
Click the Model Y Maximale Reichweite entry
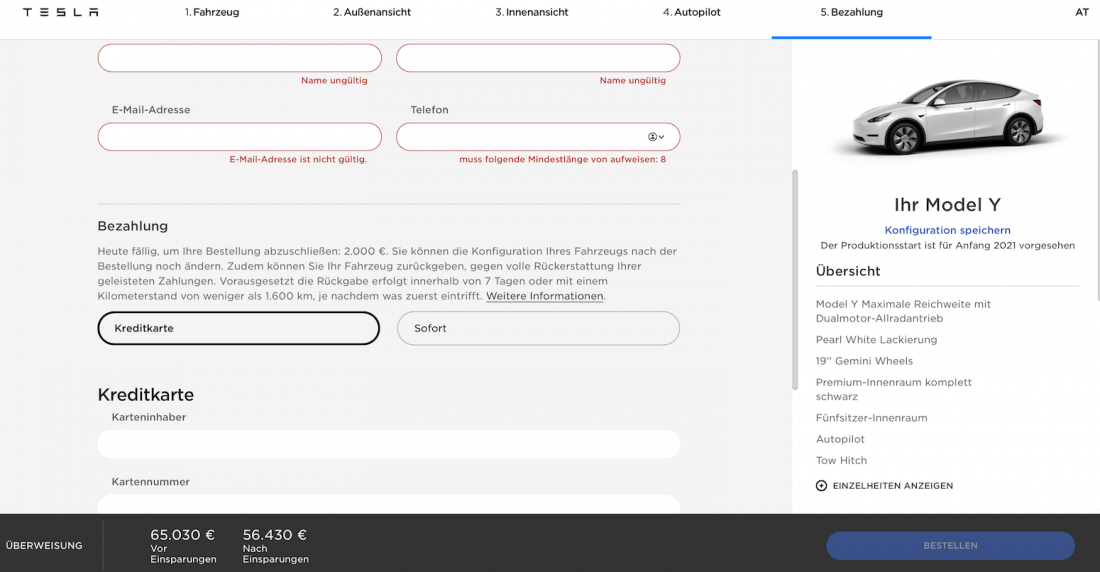[x=903, y=311]
